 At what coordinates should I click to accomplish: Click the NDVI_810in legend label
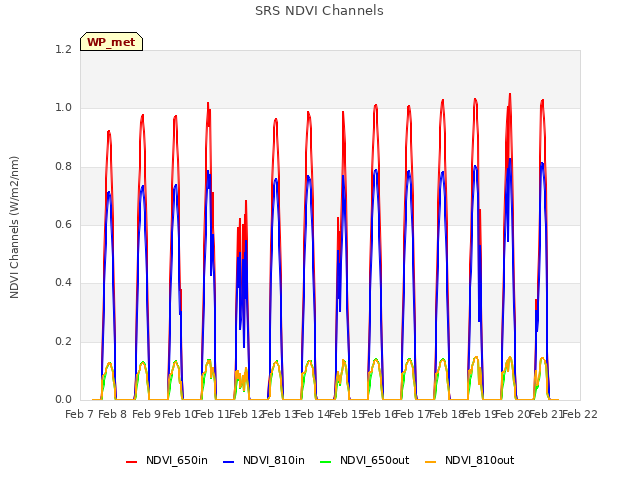(x=274, y=460)
